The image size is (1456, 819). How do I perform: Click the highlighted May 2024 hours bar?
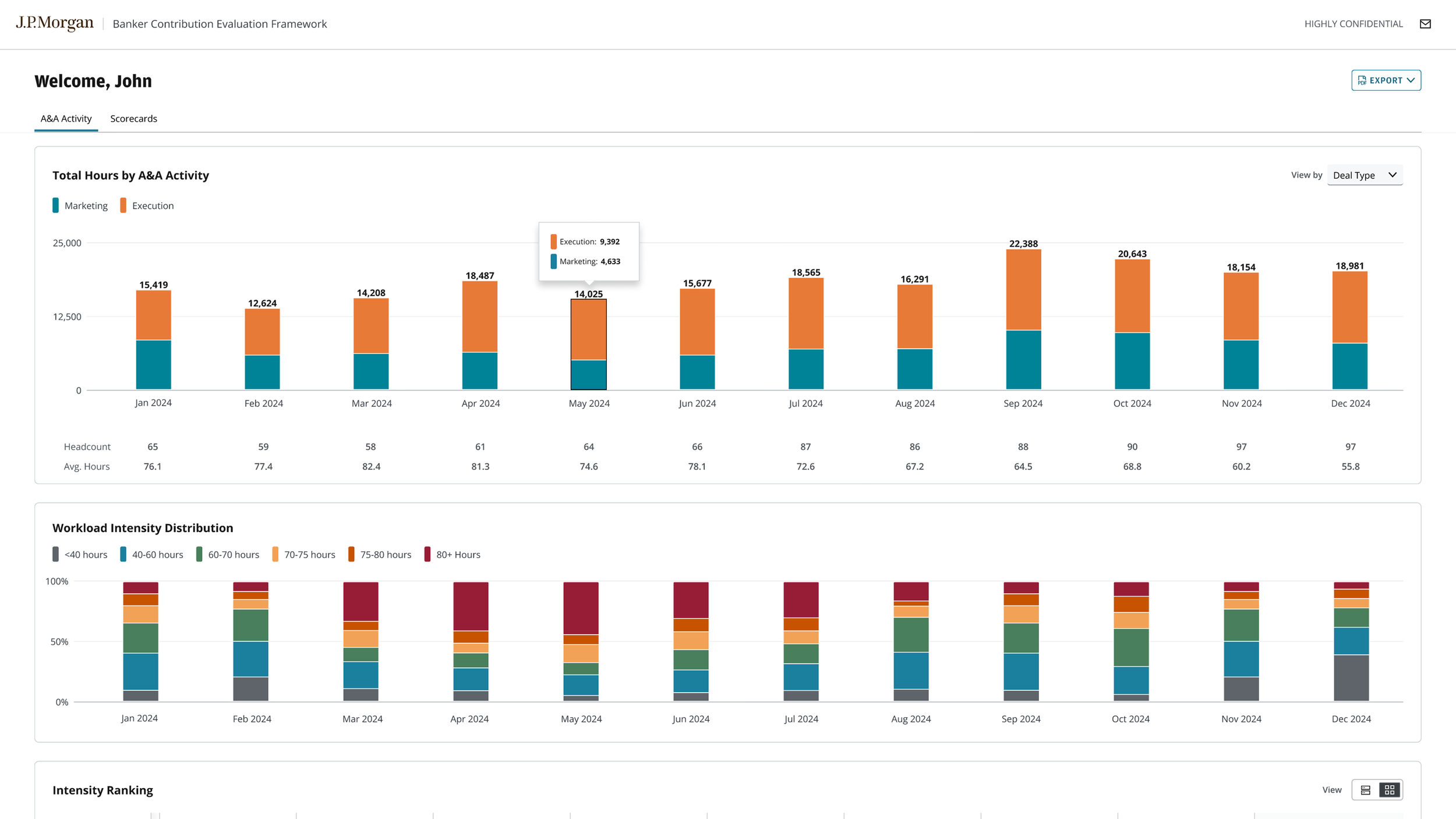588,345
